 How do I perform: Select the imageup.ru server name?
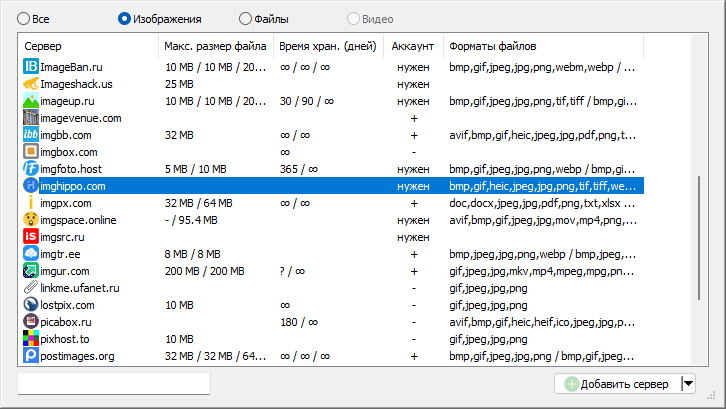pyautogui.click(x=67, y=101)
